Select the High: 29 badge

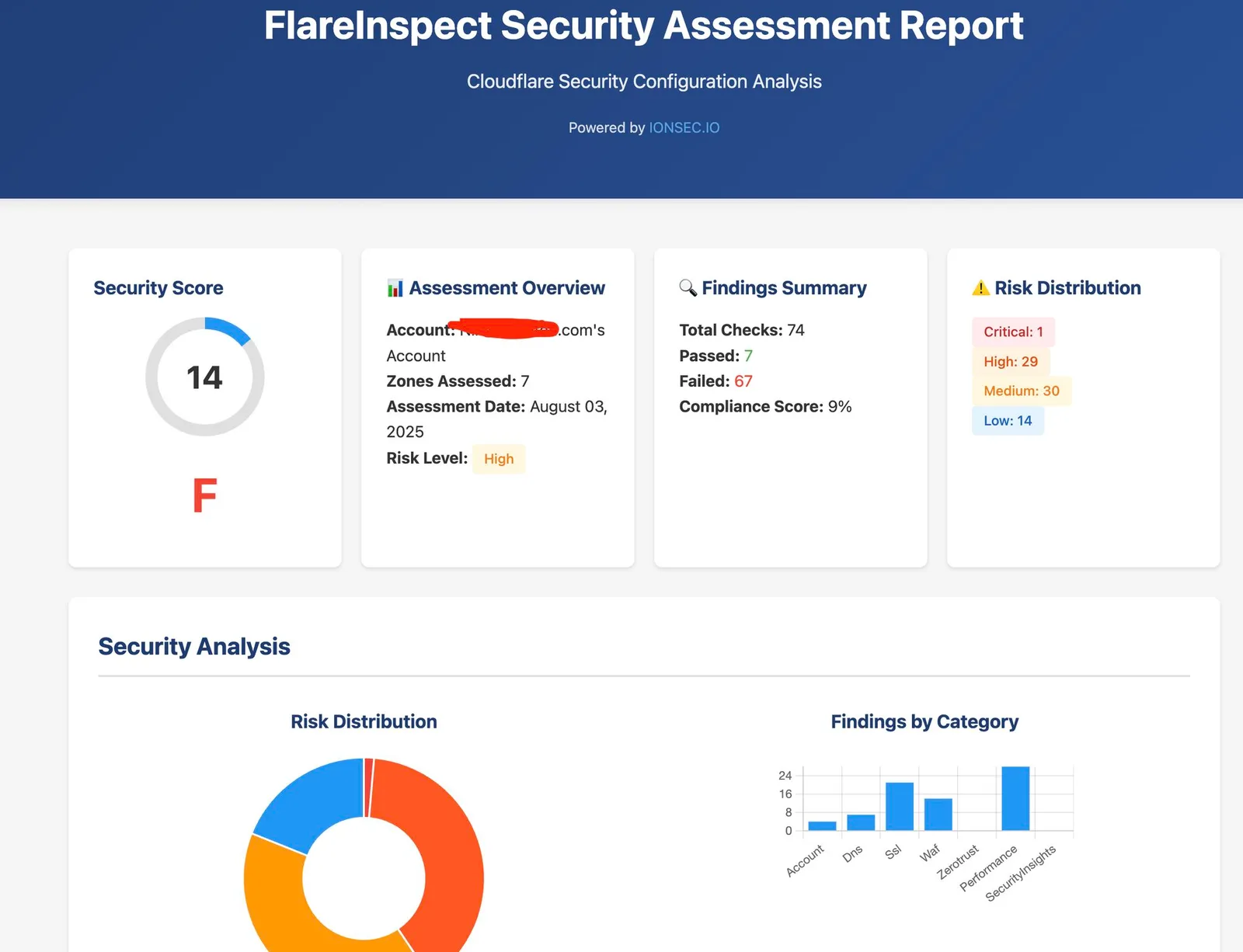1011,361
